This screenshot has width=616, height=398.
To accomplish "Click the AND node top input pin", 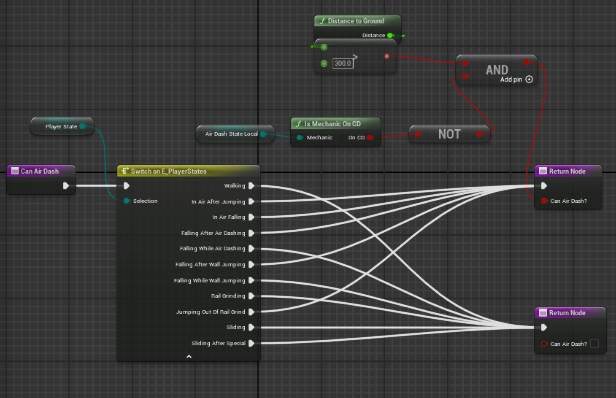I will point(466,63).
